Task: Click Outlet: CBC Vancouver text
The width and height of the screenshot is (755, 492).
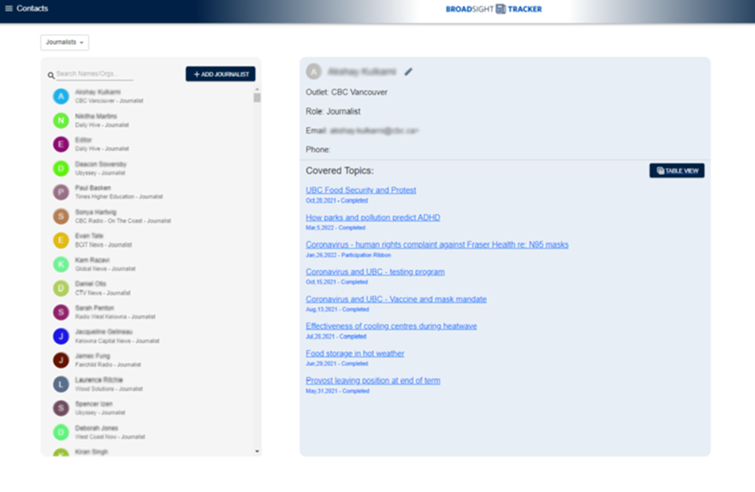Action: (x=346, y=92)
